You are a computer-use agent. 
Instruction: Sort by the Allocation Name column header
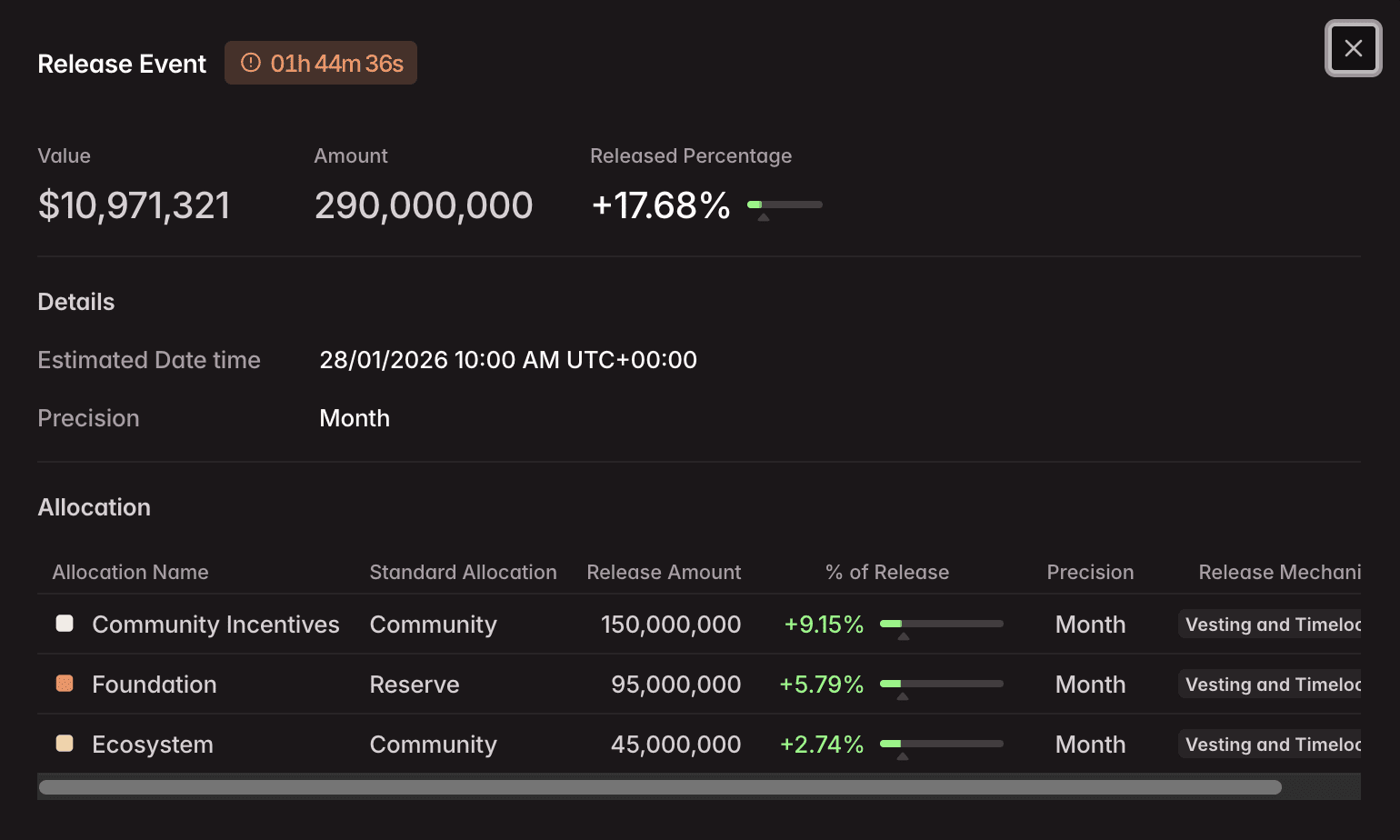(x=130, y=572)
